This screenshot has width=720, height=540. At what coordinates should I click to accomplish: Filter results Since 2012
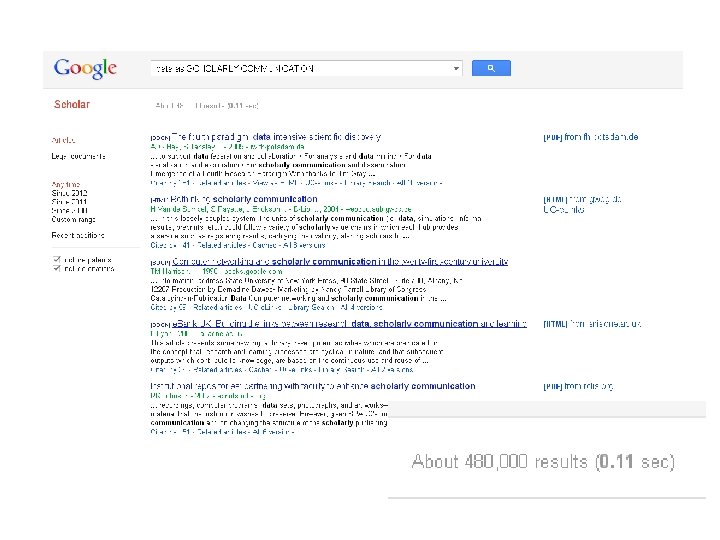click(69, 193)
